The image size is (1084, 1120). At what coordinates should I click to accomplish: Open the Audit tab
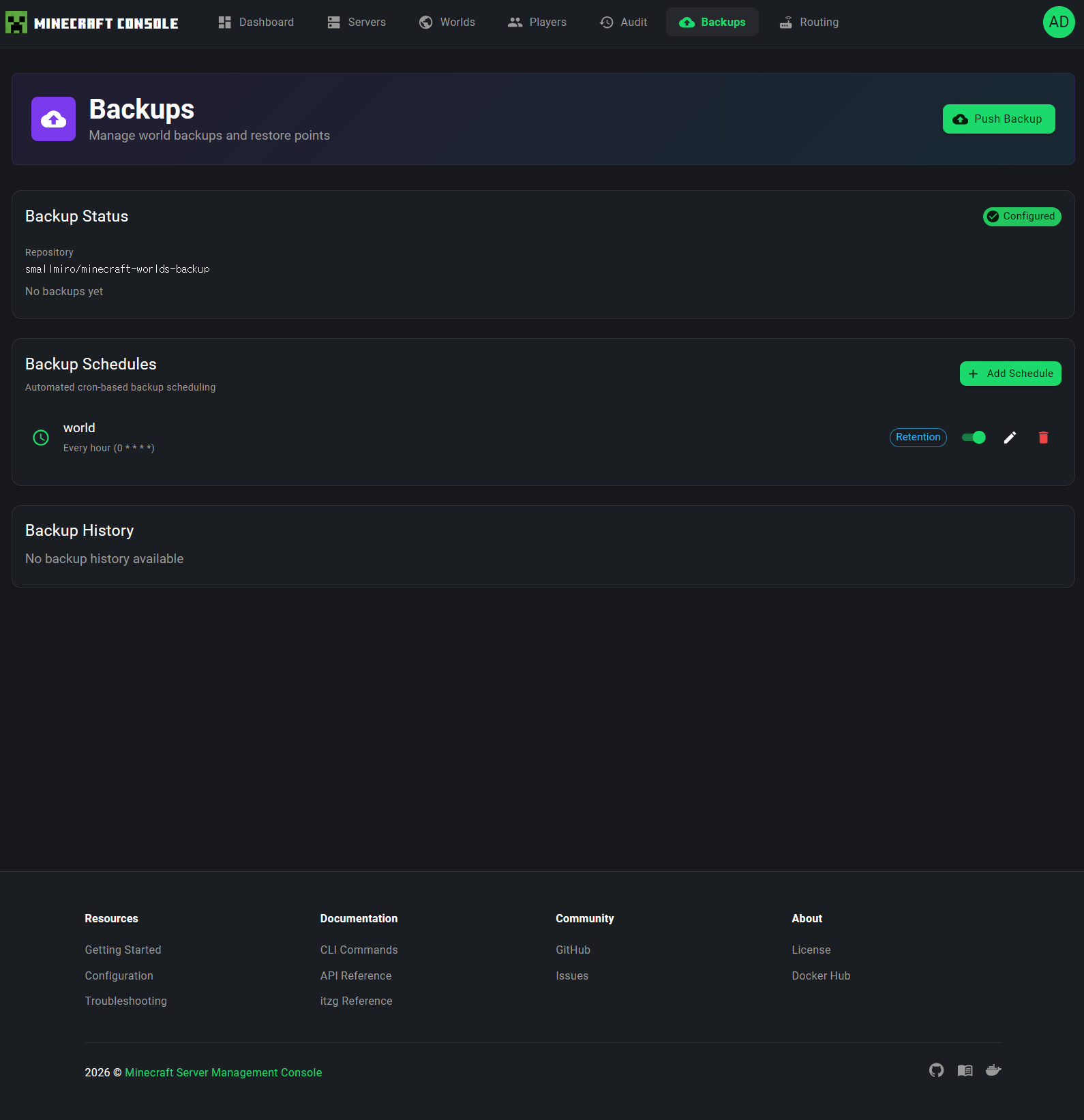tap(623, 22)
